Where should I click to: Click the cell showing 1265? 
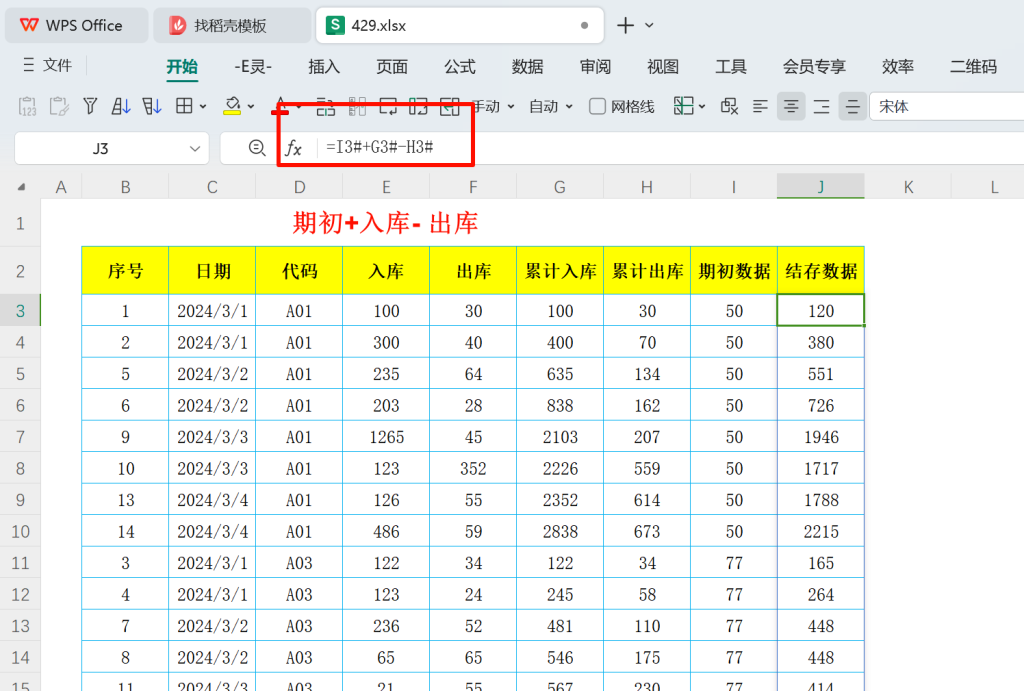pyautogui.click(x=386, y=437)
